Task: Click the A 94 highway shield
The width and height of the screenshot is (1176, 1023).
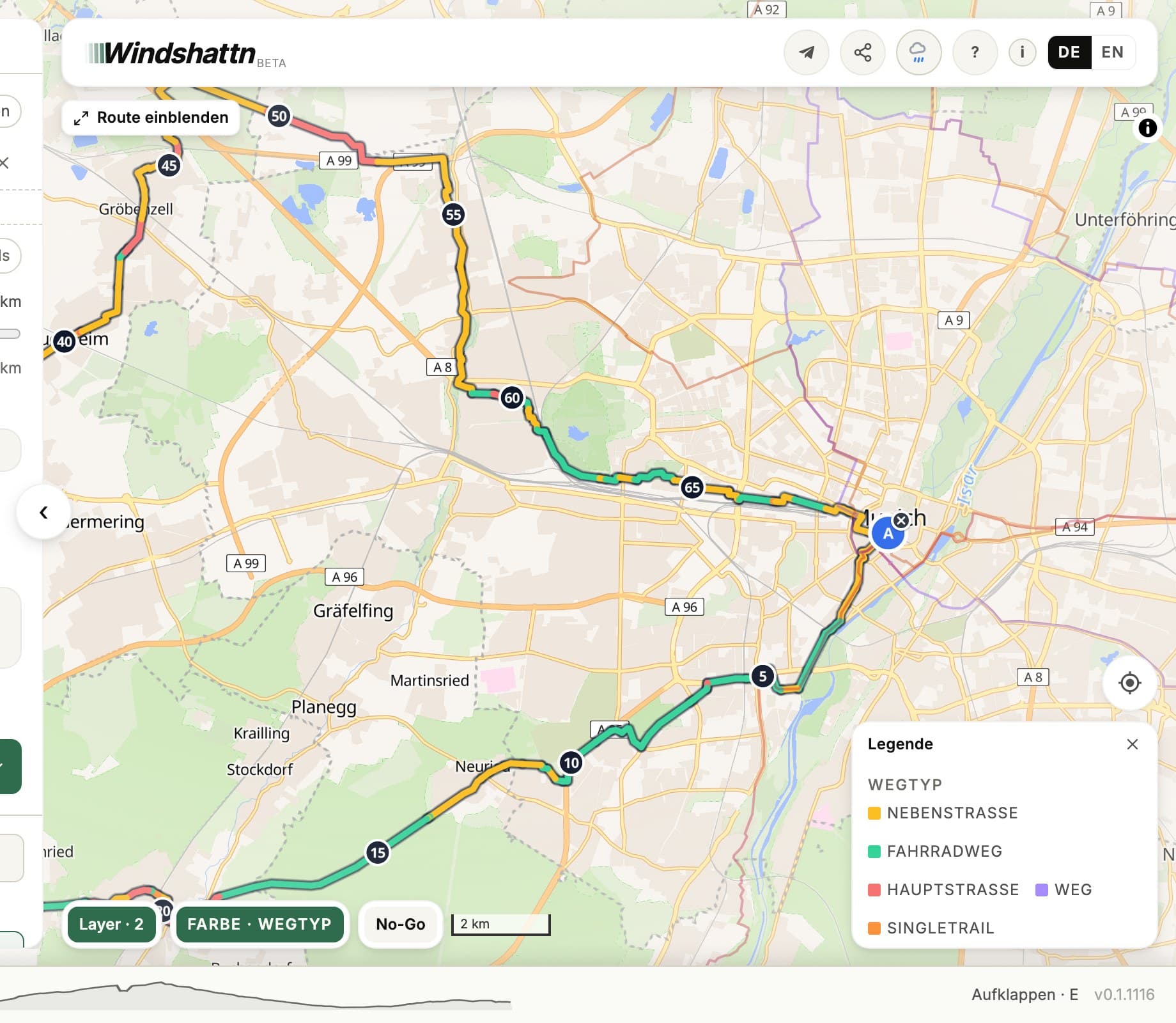Action: (x=1074, y=527)
